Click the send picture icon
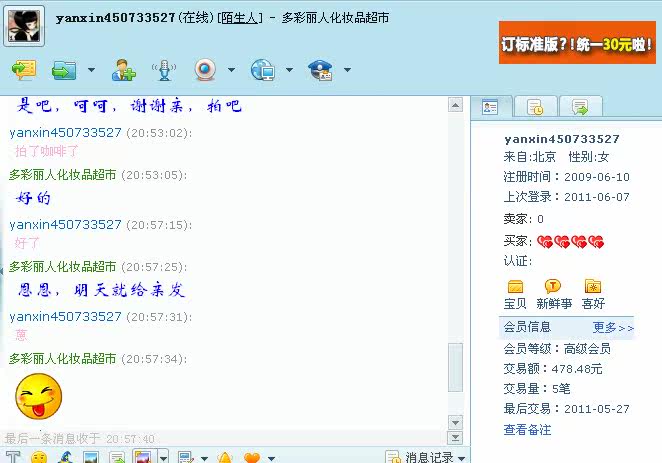 pos(91,457)
